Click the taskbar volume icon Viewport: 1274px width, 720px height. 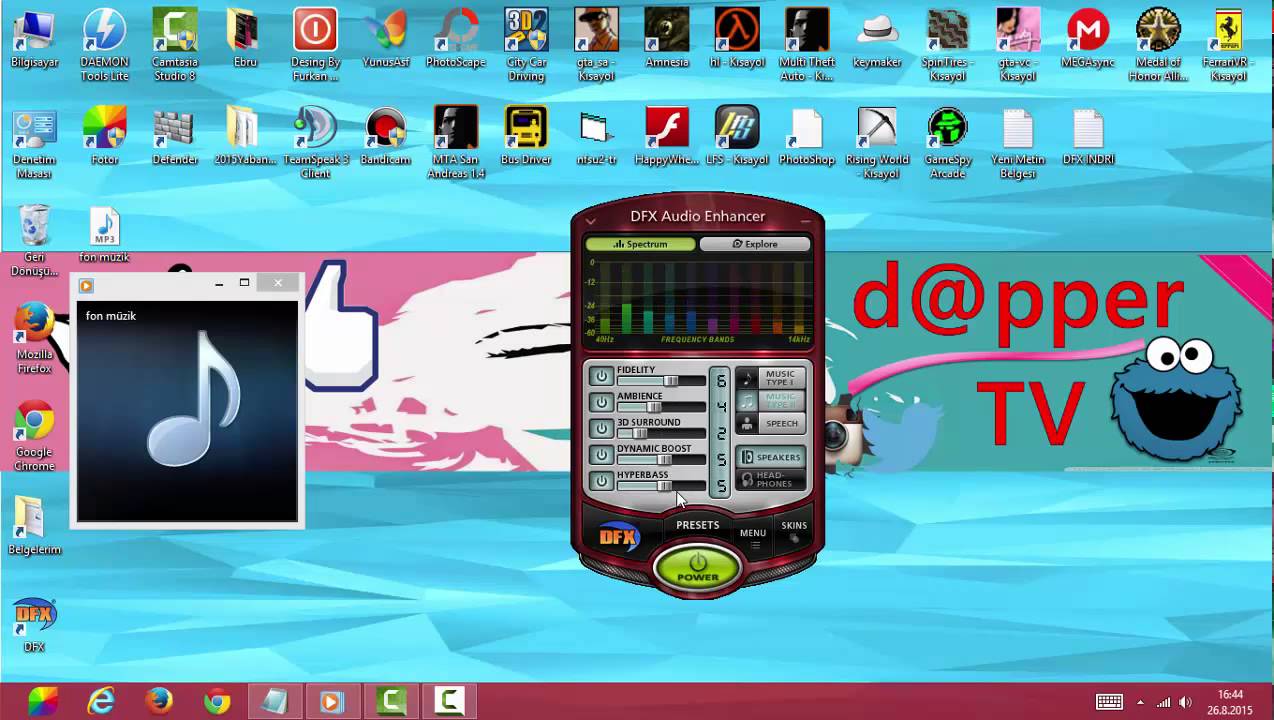1186,702
